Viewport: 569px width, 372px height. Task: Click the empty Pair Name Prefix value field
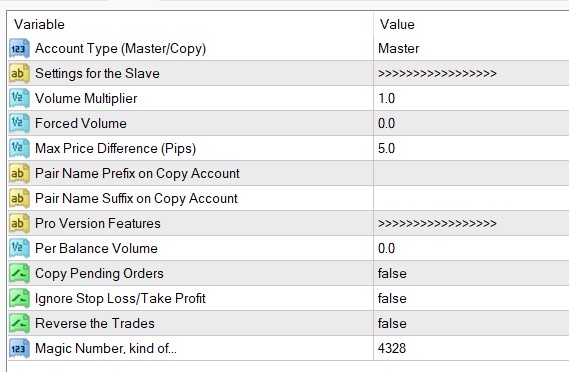(x=471, y=174)
